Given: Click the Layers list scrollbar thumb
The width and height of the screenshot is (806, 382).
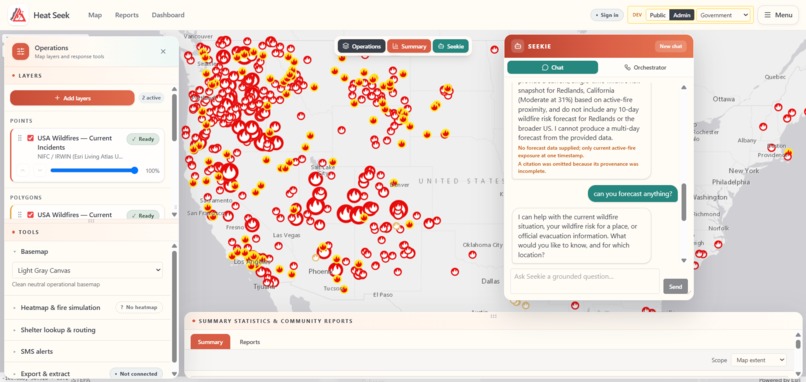Looking at the screenshot, I should coord(174,118).
